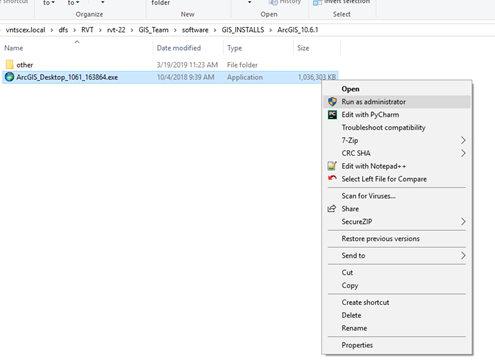Navigate to GIS_INSTALLS in address bar
The image size is (495, 363).
(243, 30)
